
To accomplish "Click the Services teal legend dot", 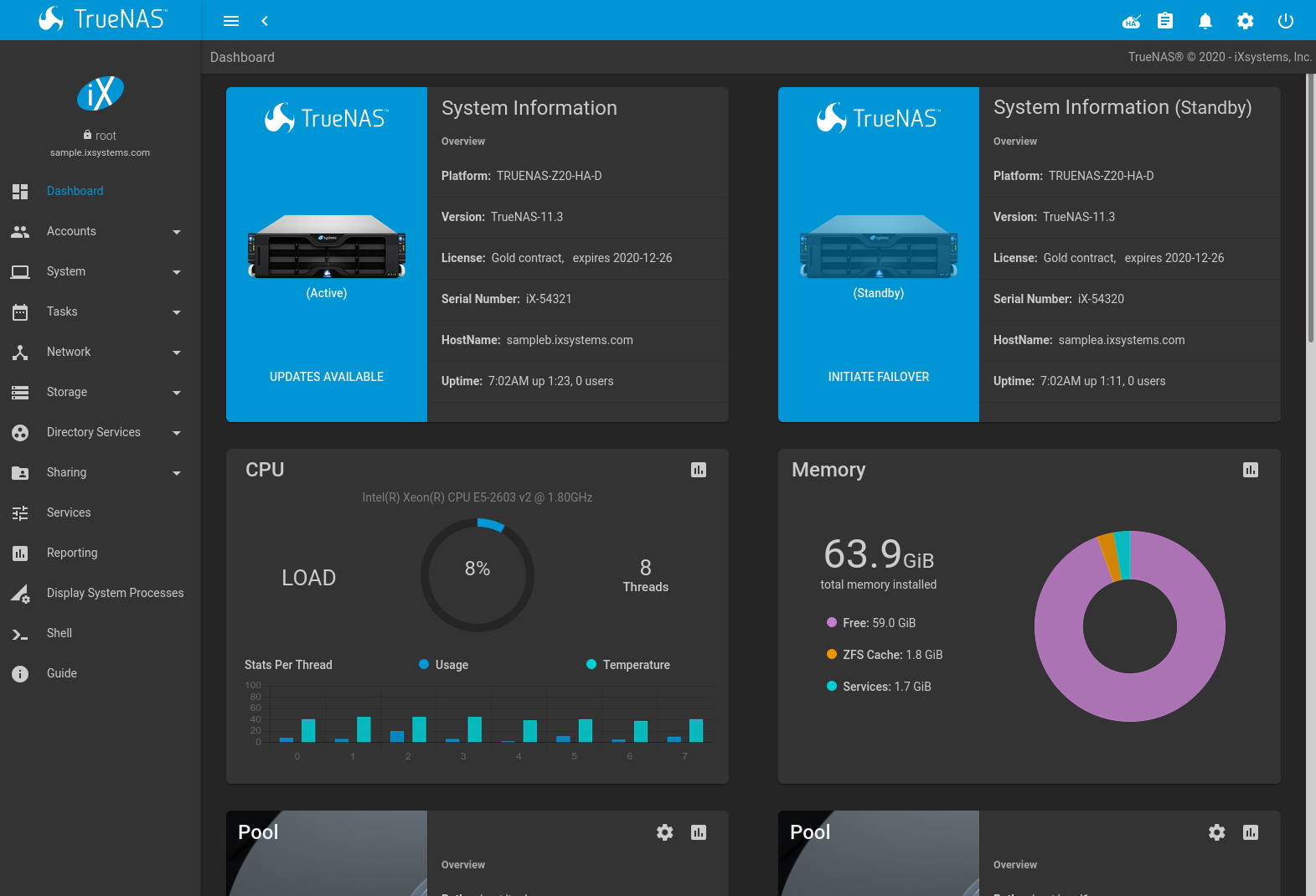I will (x=832, y=686).
